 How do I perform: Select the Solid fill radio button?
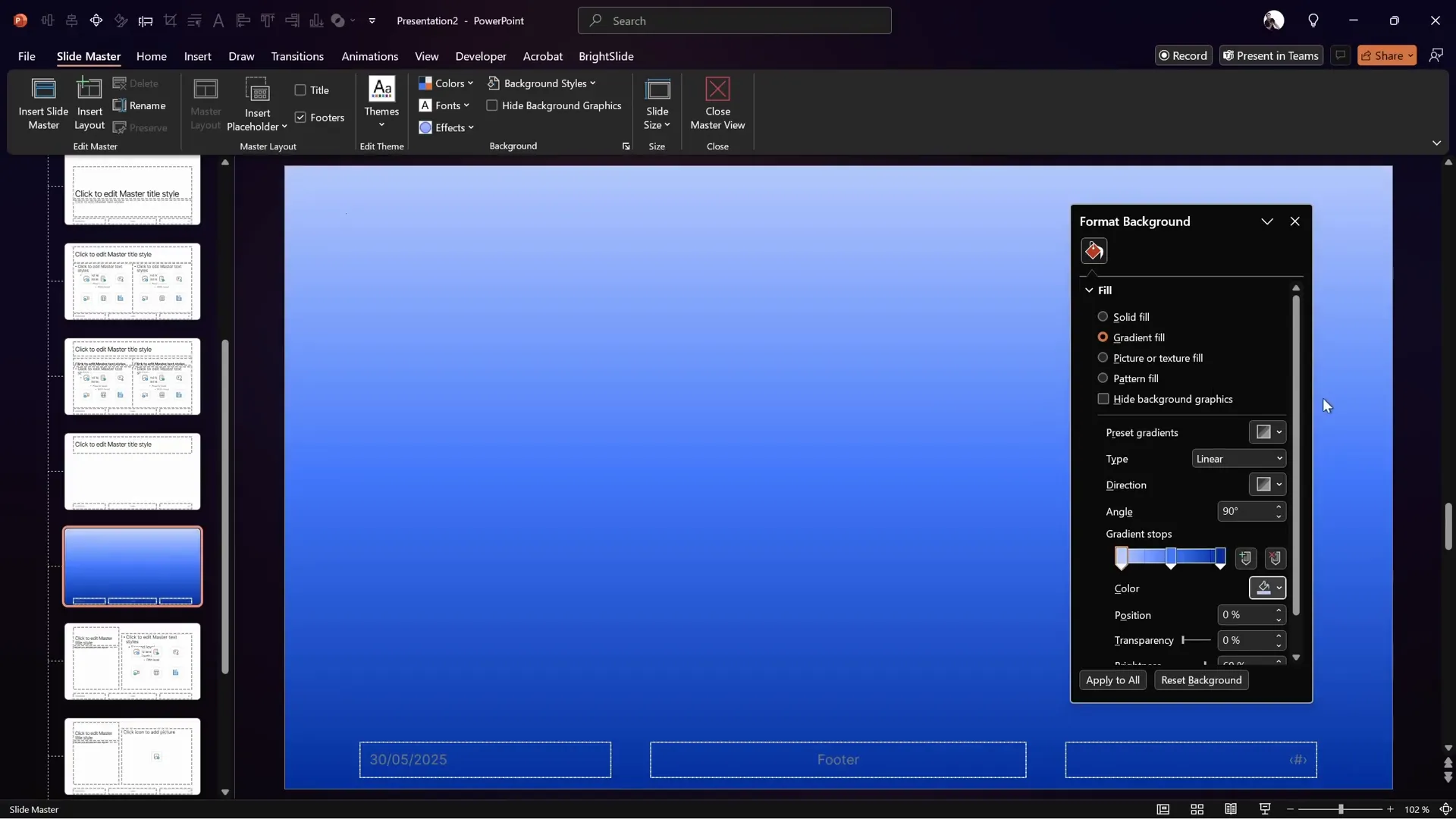[1103, 316]
